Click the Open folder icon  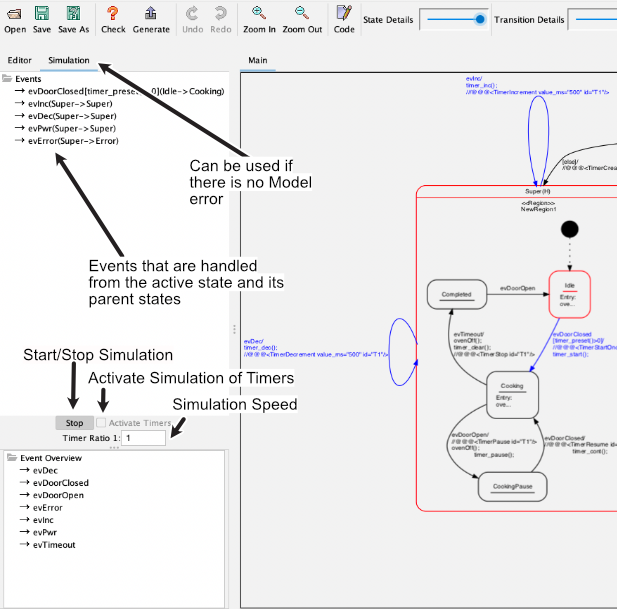point(15,14)
